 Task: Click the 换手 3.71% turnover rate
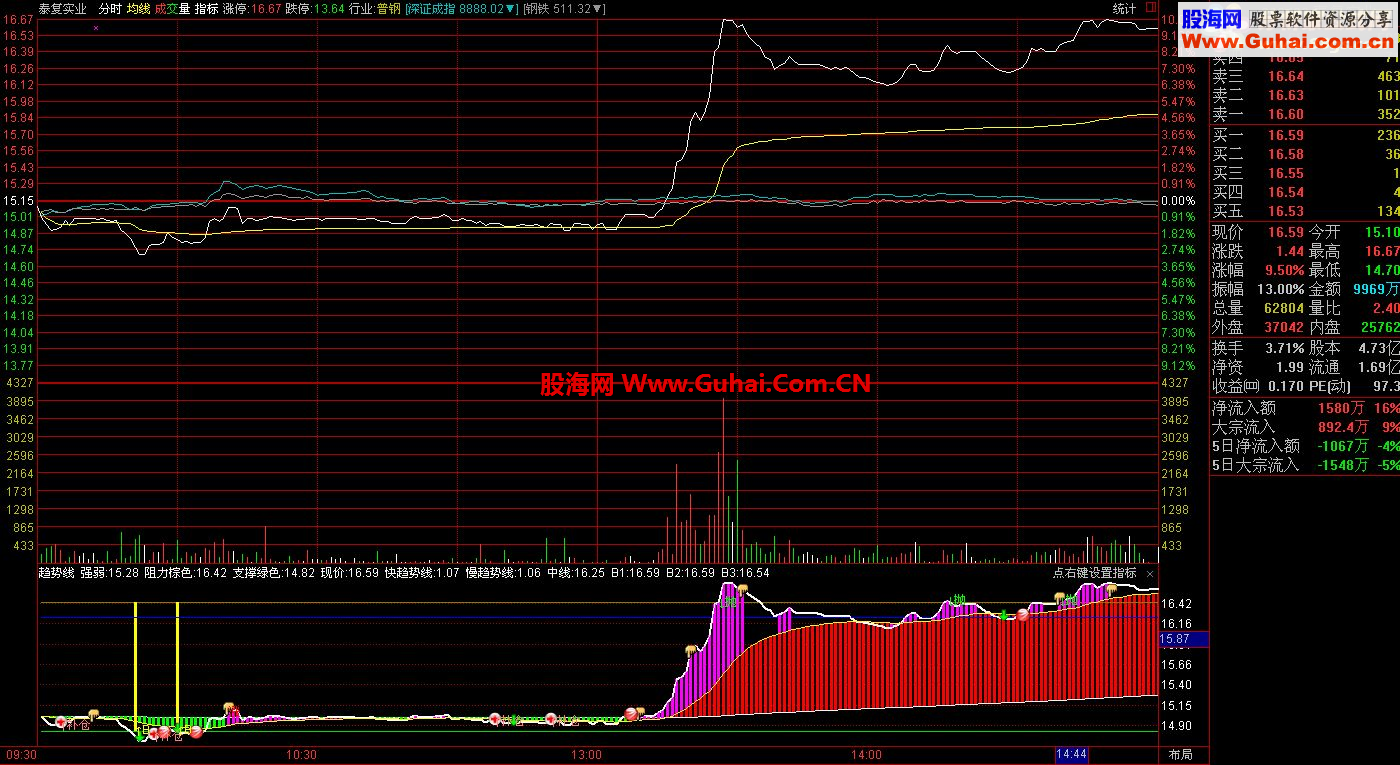tap(1283, 348)
